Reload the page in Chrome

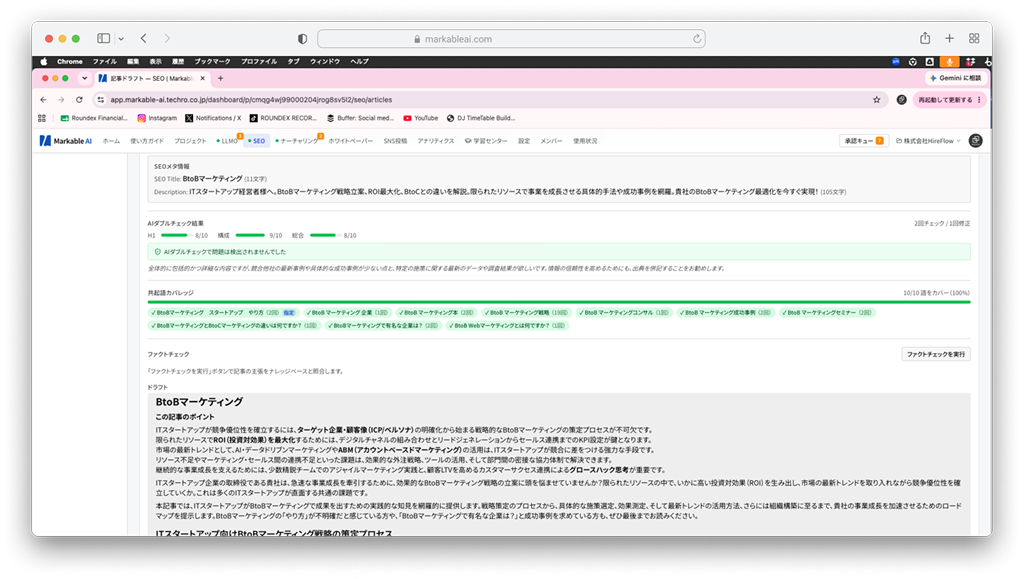click(x=79, y=100)
